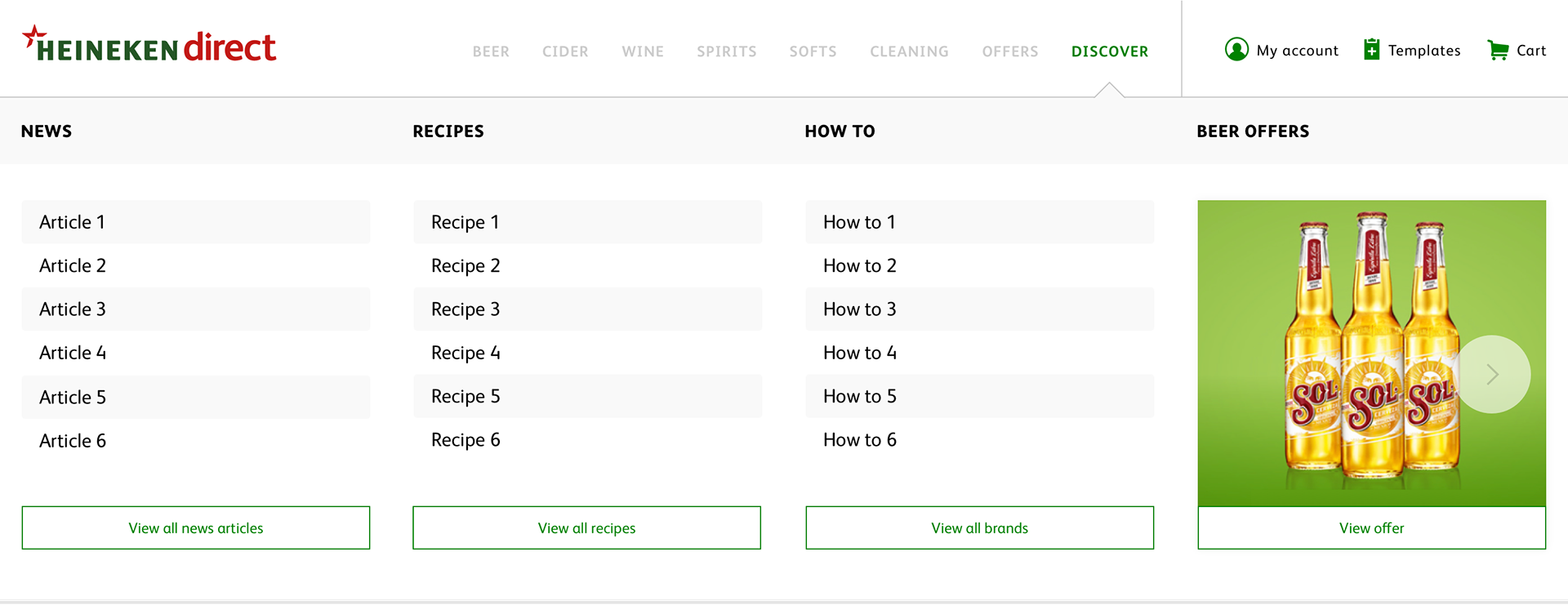Open the Cider menu
The height and width of the screenshot is (605, 1568).
565,51
